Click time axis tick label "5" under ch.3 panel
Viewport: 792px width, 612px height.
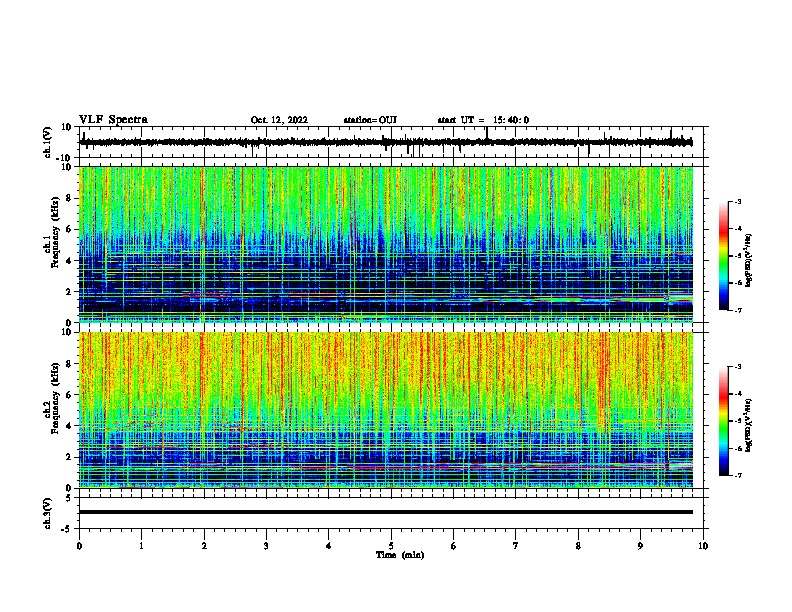[x=391, y=546]
